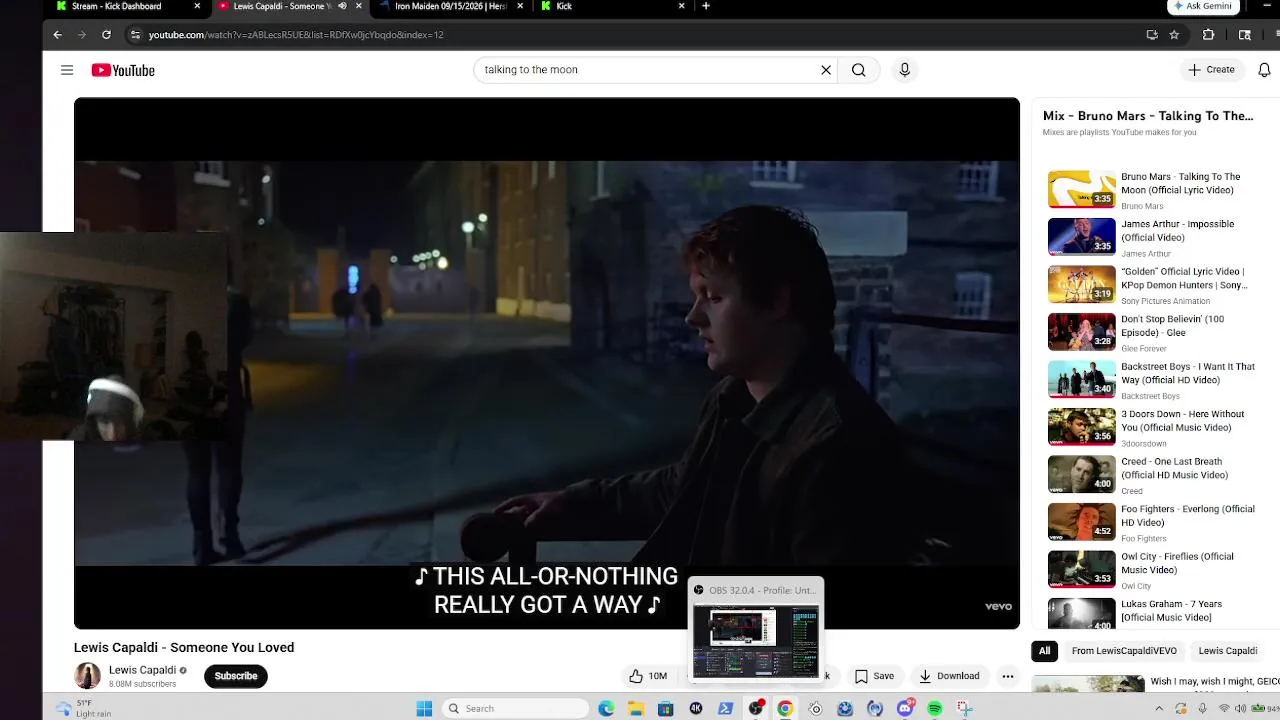Open the Mix - Bruno Mars playlist title
The width and height of the screenshot is (1280, 720).
pos(1148,116)
